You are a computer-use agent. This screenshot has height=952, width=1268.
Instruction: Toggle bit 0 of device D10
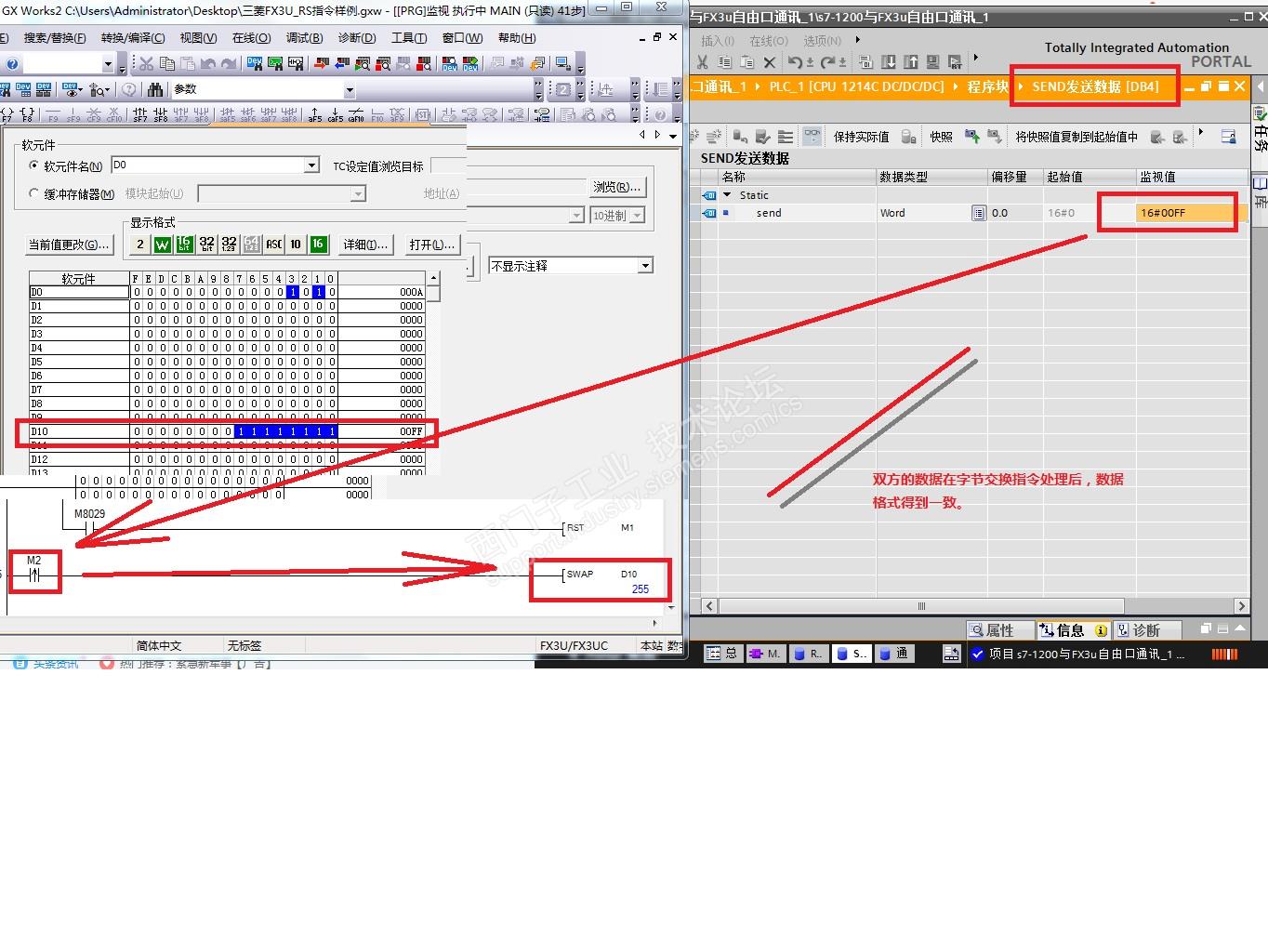tap(331, 431)
